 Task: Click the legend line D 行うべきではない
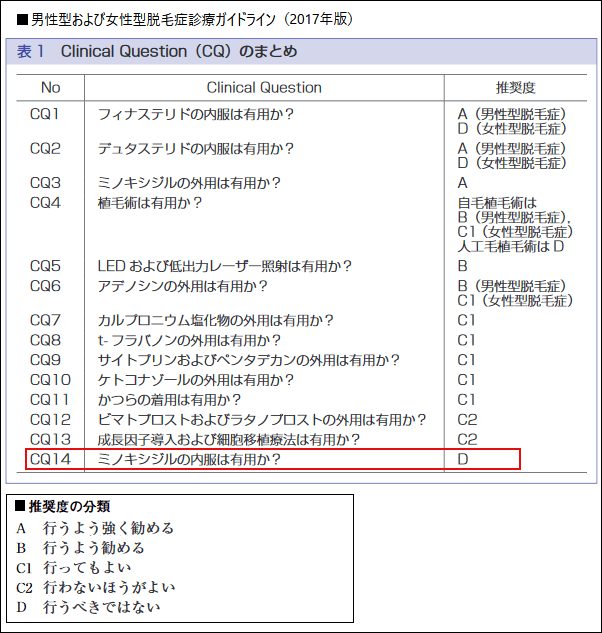pyautogui.click(x=88, y=607)
